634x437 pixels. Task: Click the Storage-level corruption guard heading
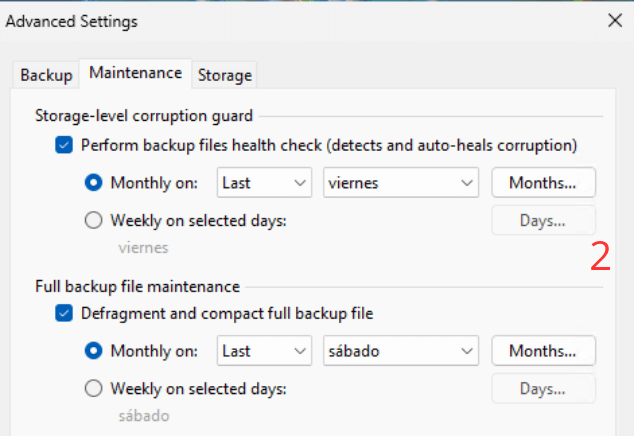pyautogui.click(x=144, y=114)
